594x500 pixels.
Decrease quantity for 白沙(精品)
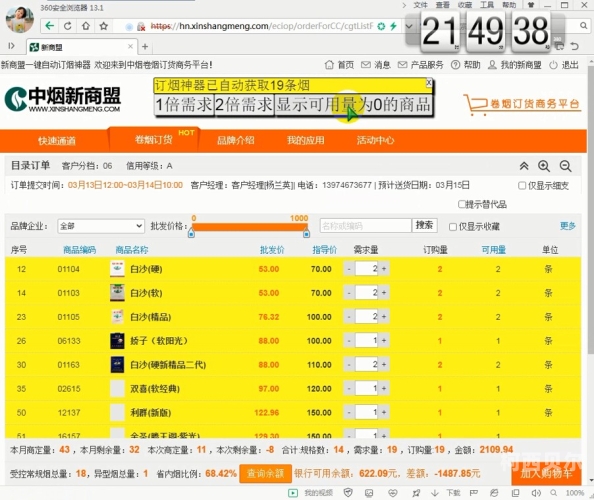coord(349,317)
